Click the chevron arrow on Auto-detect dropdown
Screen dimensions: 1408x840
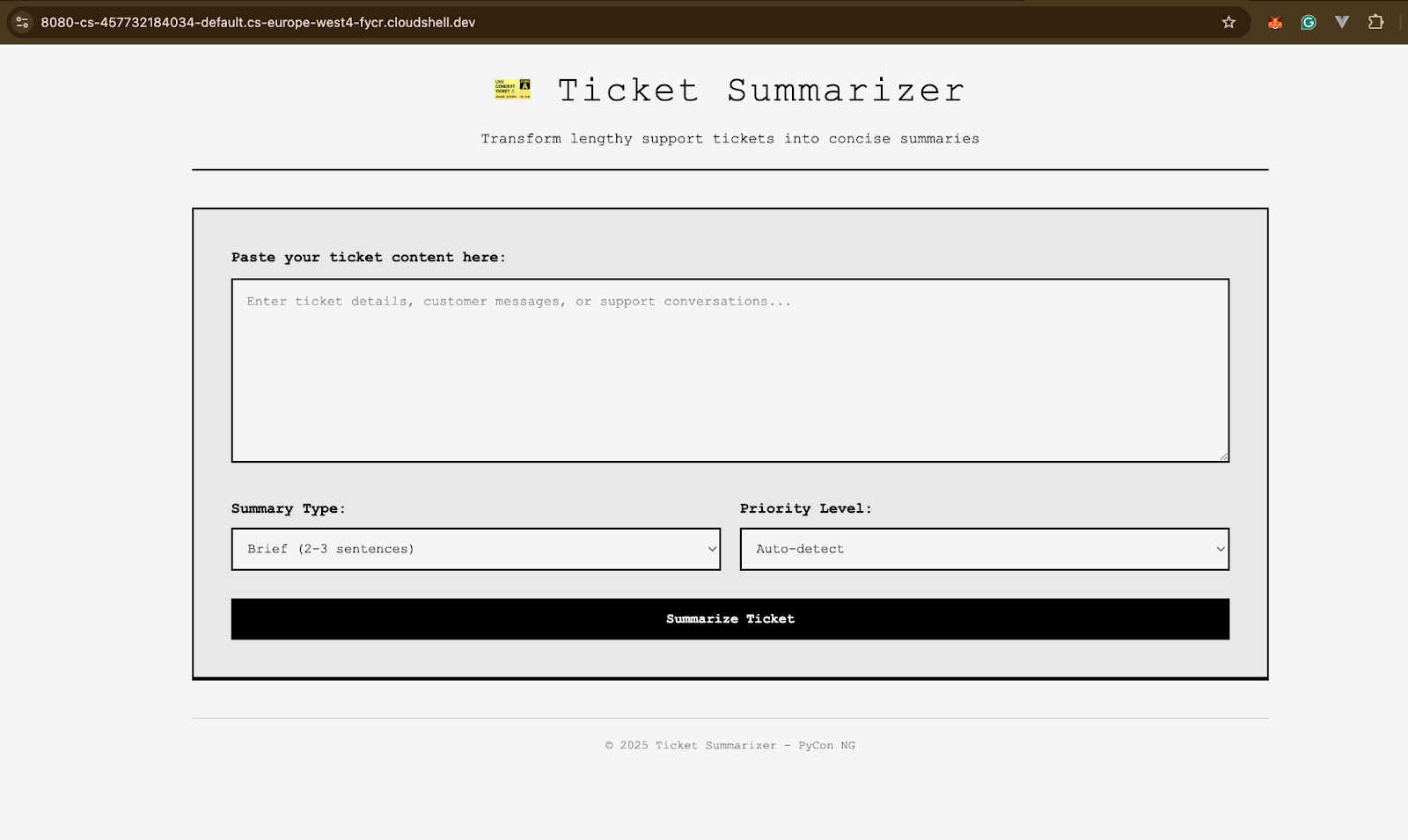tap(1220, 549)
